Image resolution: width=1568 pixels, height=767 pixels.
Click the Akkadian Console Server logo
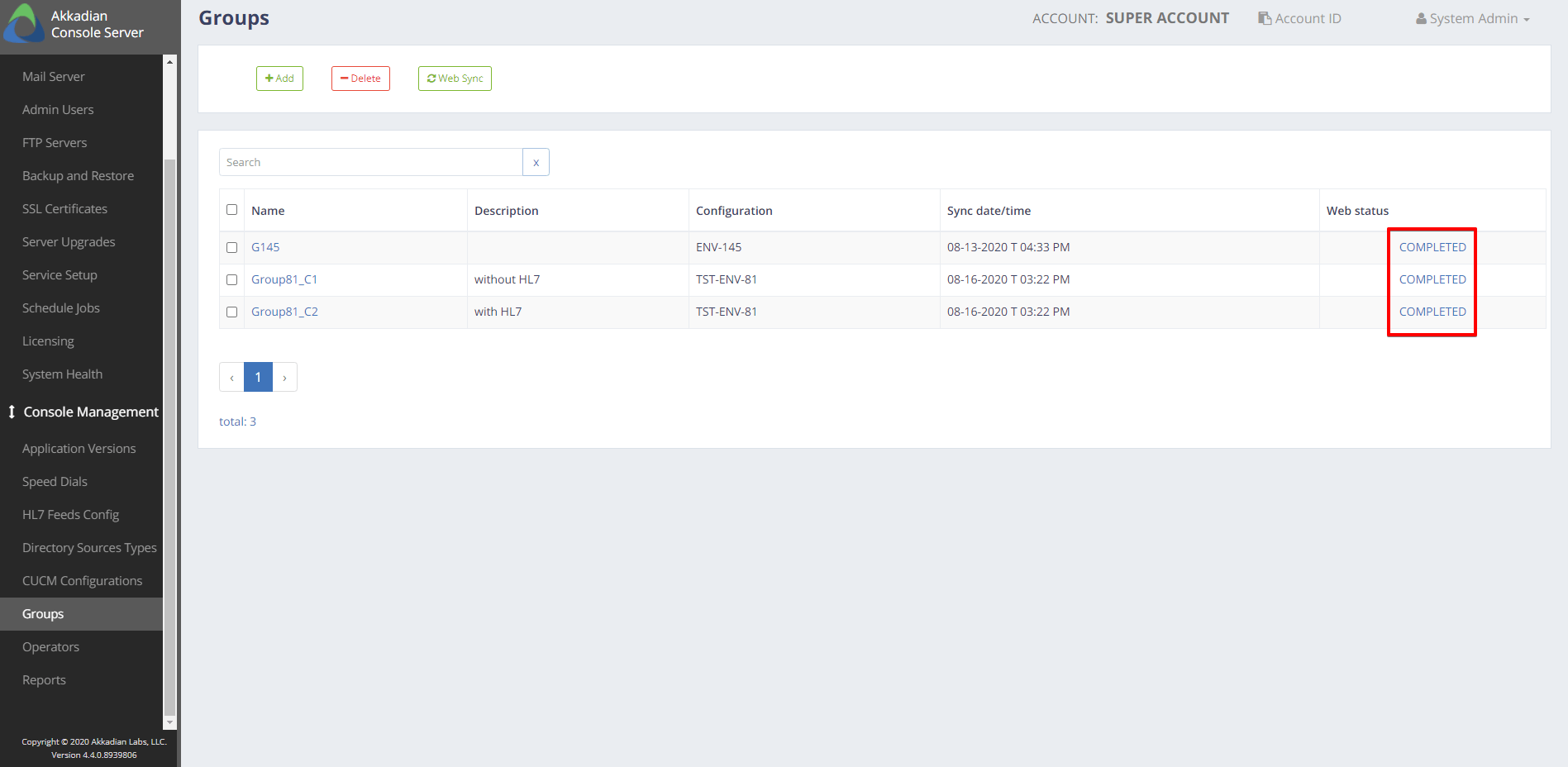(23, 23)
